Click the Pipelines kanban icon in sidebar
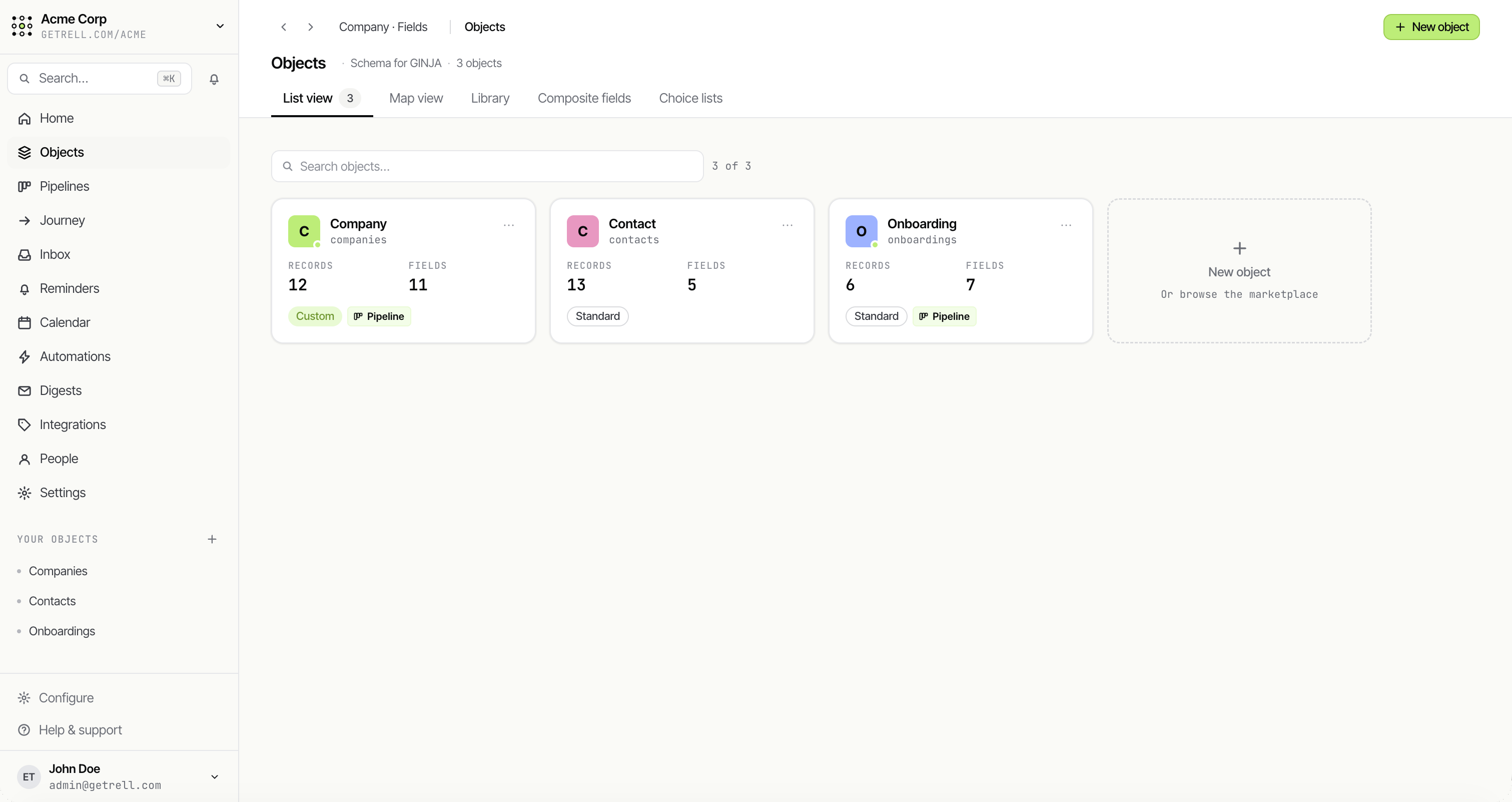The width and height of the screenshot is (1512, 802). click(x=24, y=186)
